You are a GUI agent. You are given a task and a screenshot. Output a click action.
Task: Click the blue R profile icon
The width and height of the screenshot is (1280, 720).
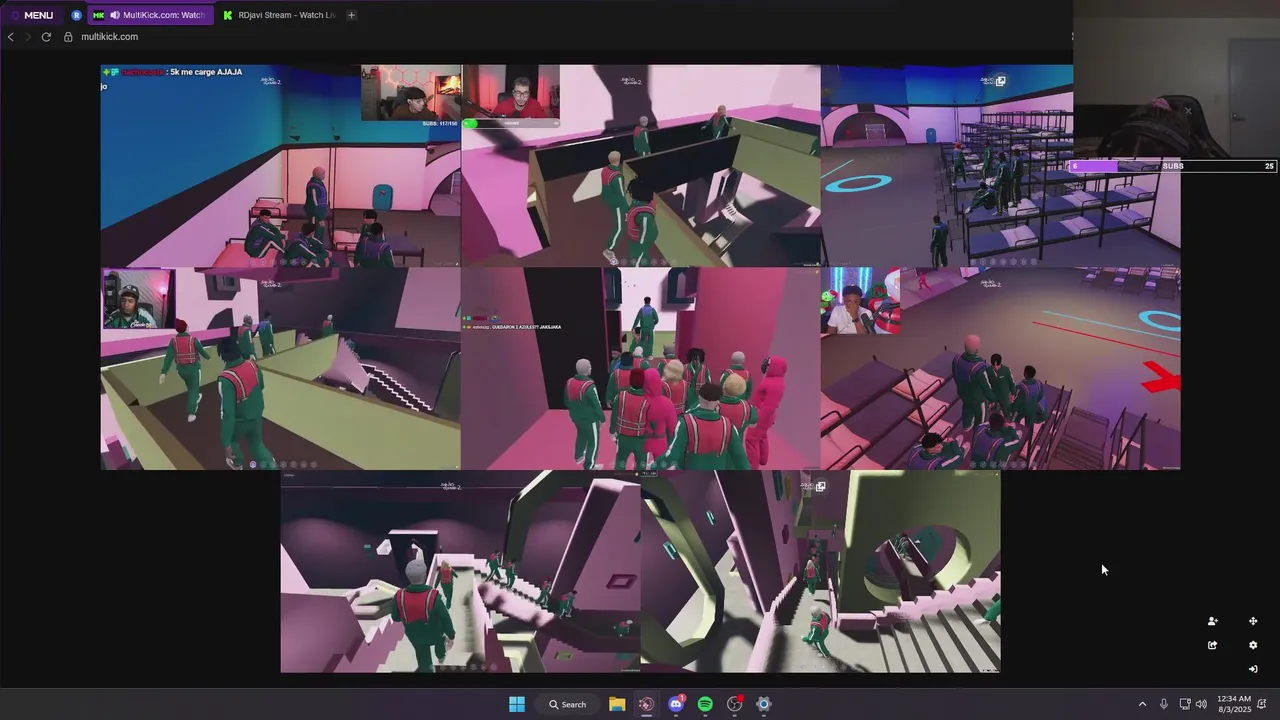(x=77, y=15)
